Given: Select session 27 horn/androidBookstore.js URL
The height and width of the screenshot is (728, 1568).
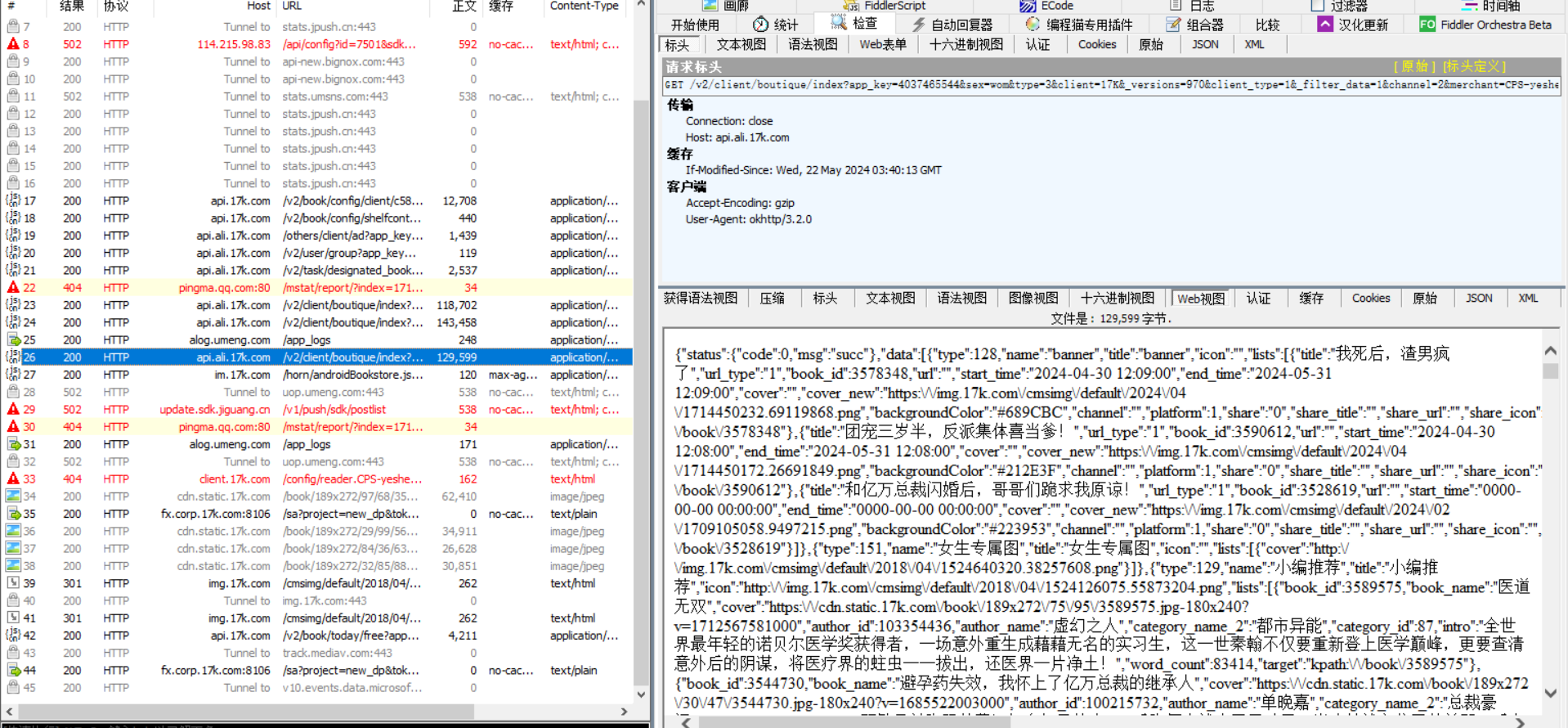Looking at the screenshot, I should click(352, 375).
